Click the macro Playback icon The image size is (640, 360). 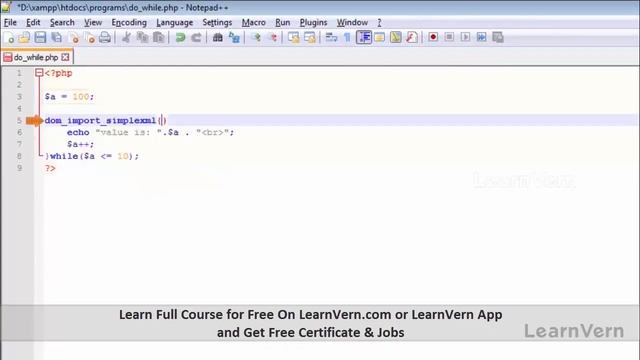coord(465,37)
